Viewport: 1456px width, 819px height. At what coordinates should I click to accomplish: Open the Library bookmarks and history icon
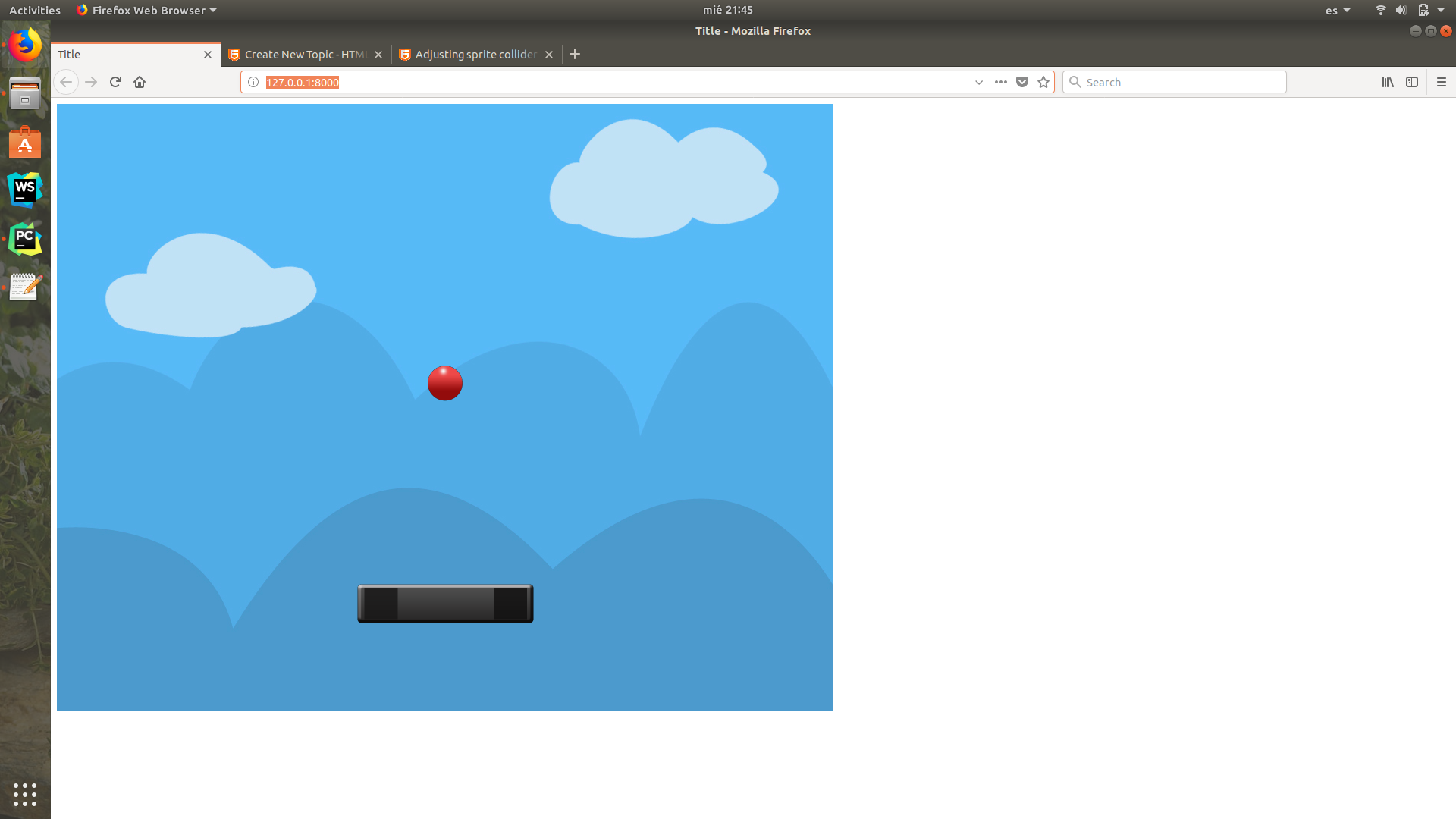(x=1388, y=82)
